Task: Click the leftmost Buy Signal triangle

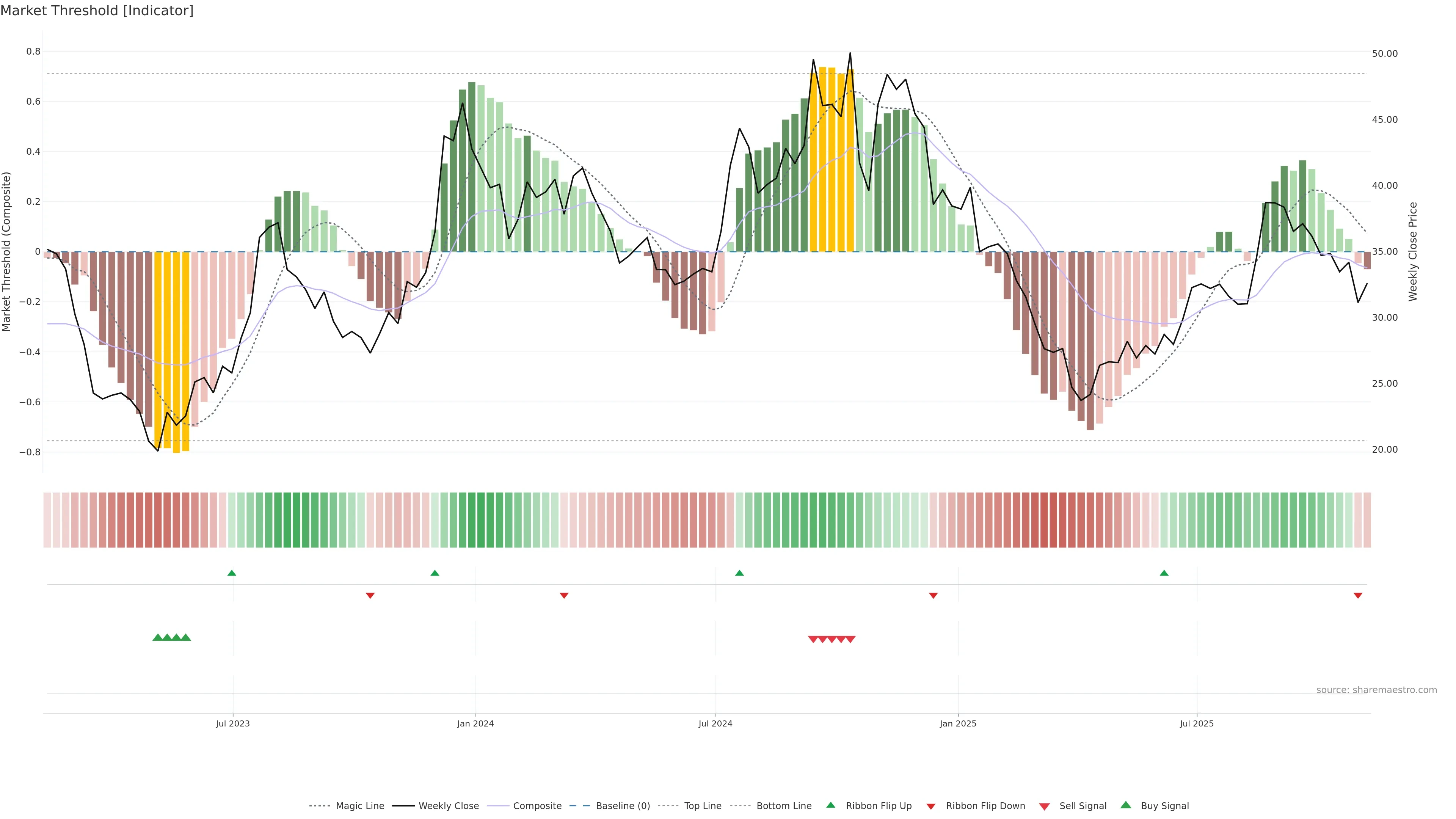Action: tap(158, 637)
